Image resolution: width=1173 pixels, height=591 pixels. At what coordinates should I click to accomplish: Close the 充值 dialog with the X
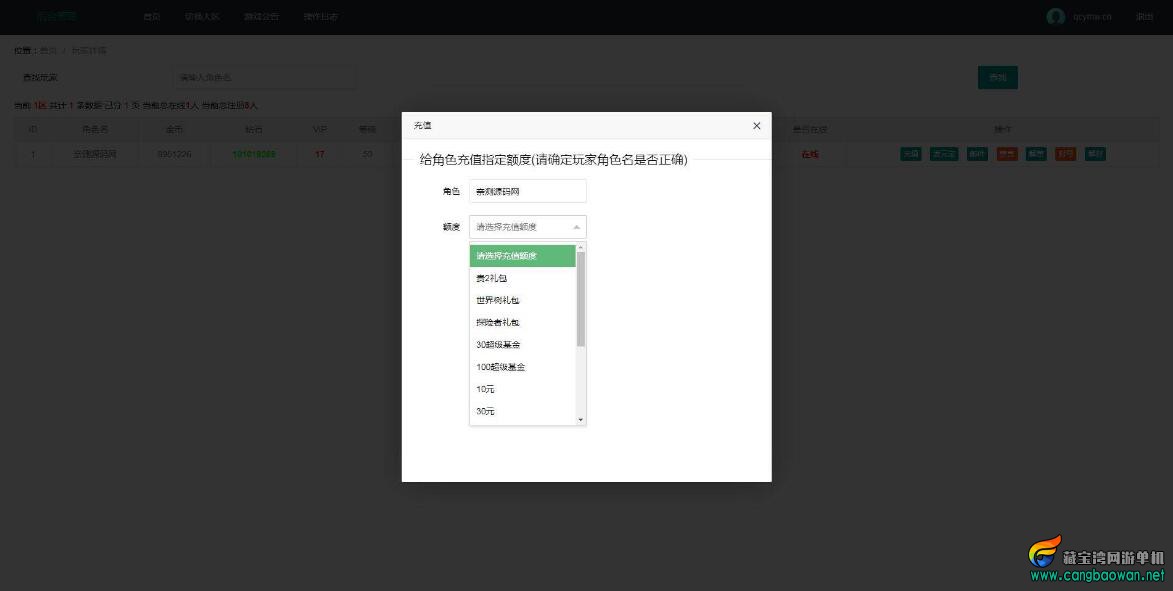(x=756, y=126)
